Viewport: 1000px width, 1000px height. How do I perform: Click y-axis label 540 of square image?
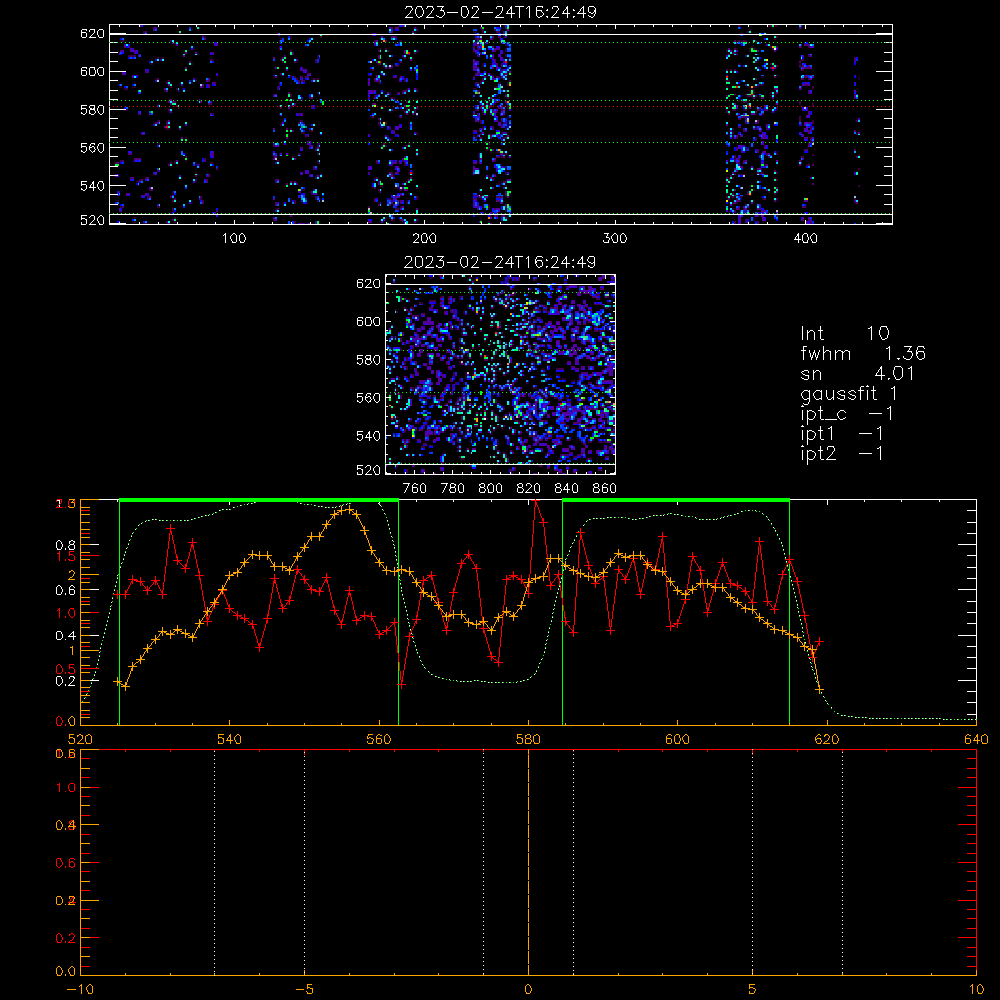click(368, 436)
